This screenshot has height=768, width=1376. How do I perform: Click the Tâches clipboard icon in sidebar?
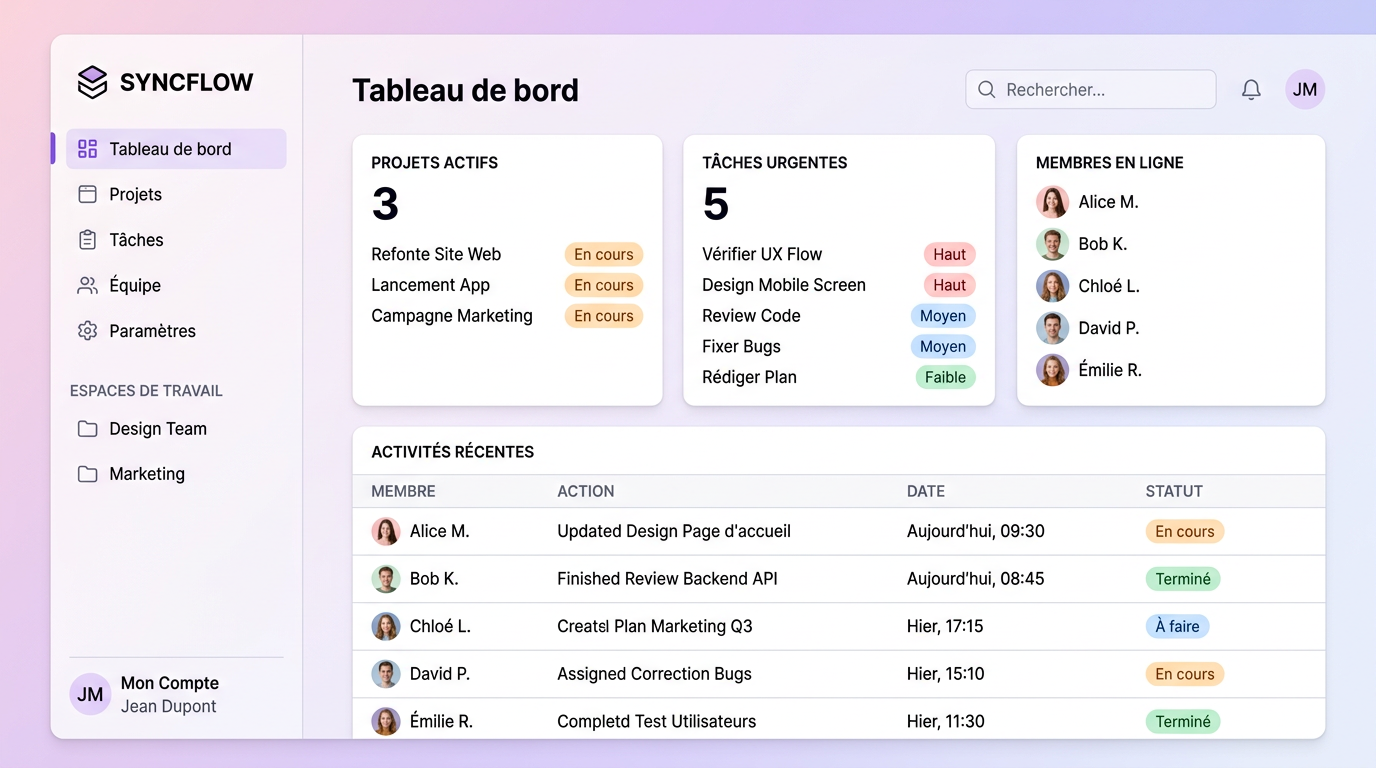tap(88, 240)
